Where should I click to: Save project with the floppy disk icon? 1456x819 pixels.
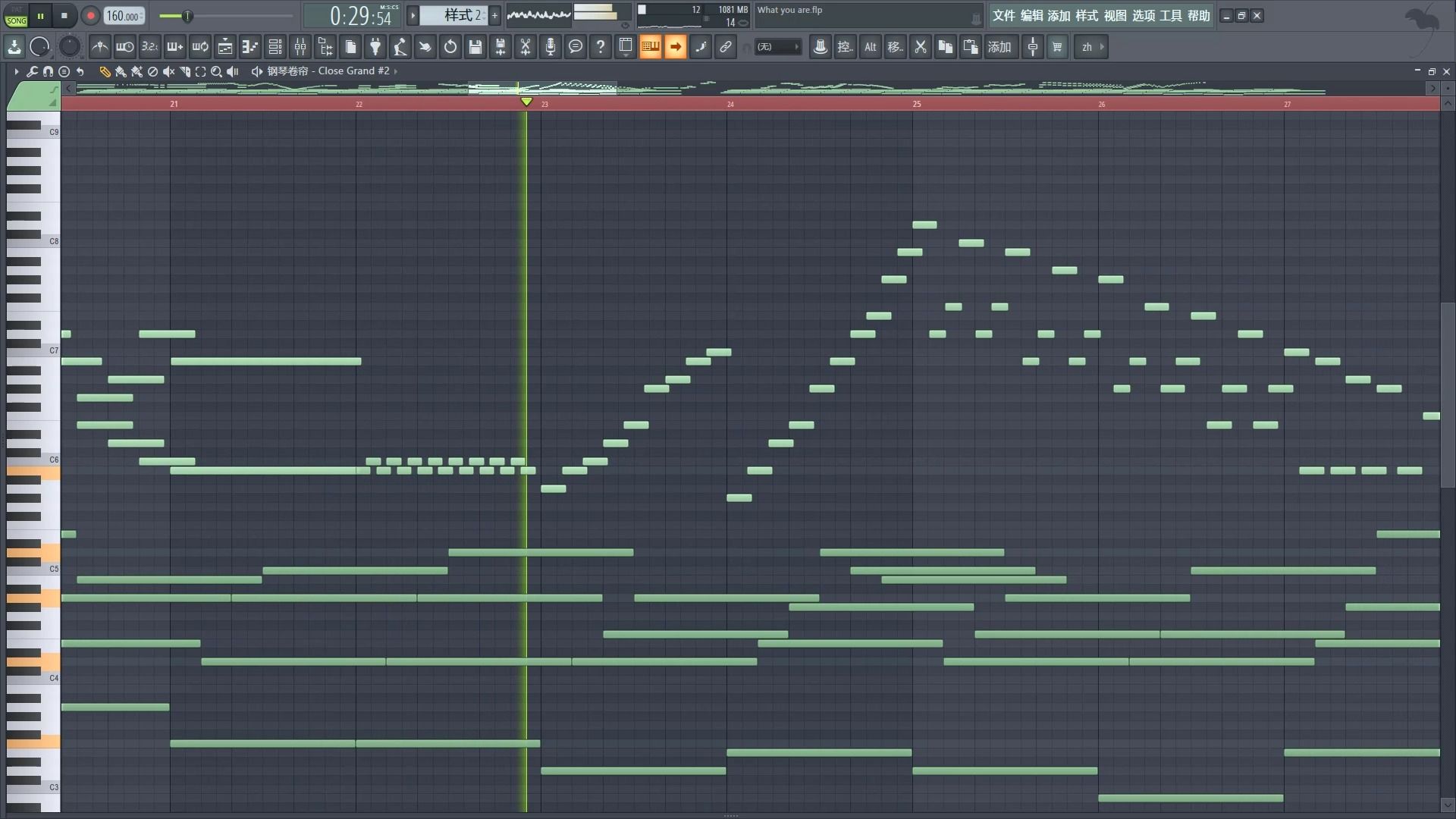click(x=475, y=47)
